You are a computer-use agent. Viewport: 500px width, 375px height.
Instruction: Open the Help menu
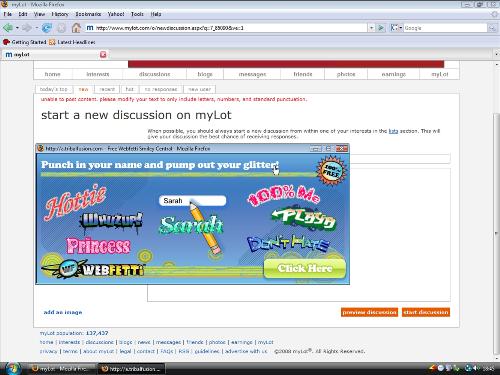pyautogui.click(x=156, y=14)
